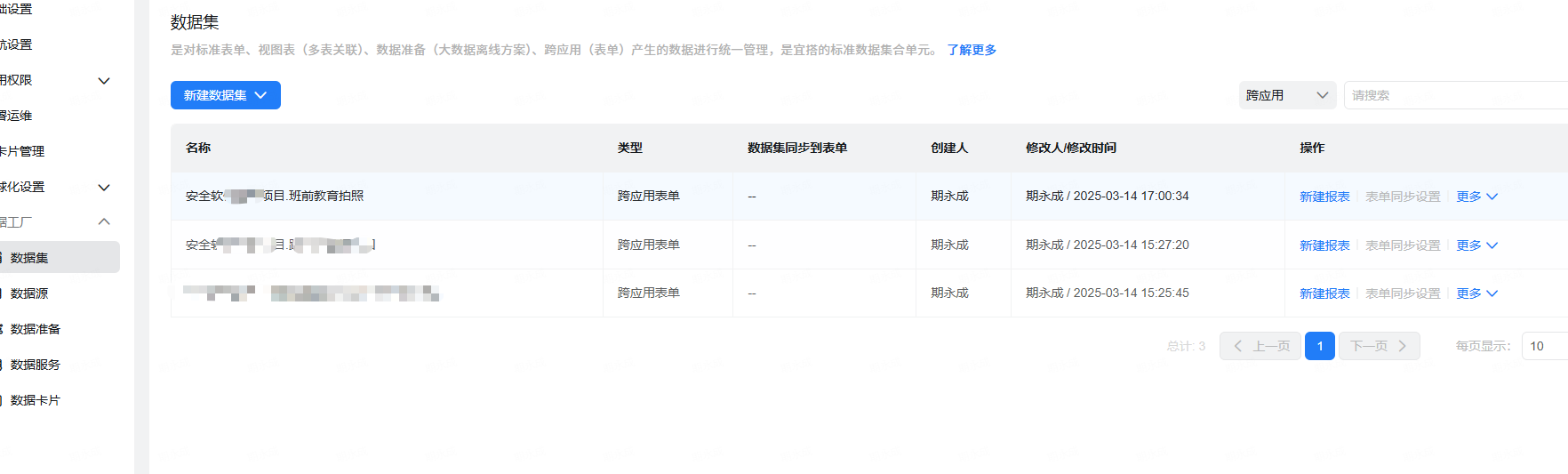
Task: Open 数据卡片 from the sidebar
Action: click(x=36, y=400)
